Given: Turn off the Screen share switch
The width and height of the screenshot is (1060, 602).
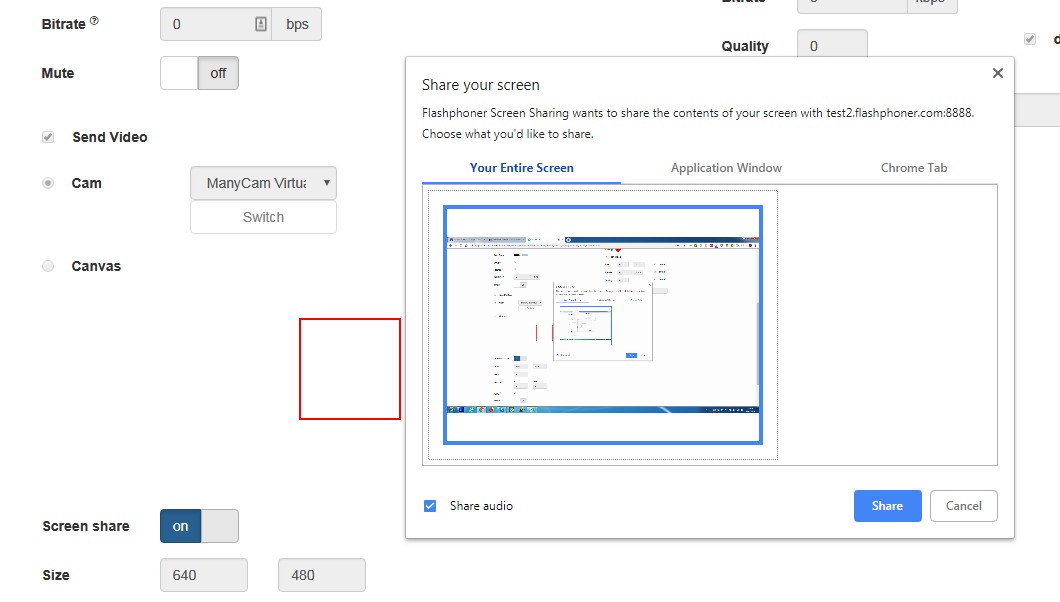Looking at the screenshot, I should point(199,526).
